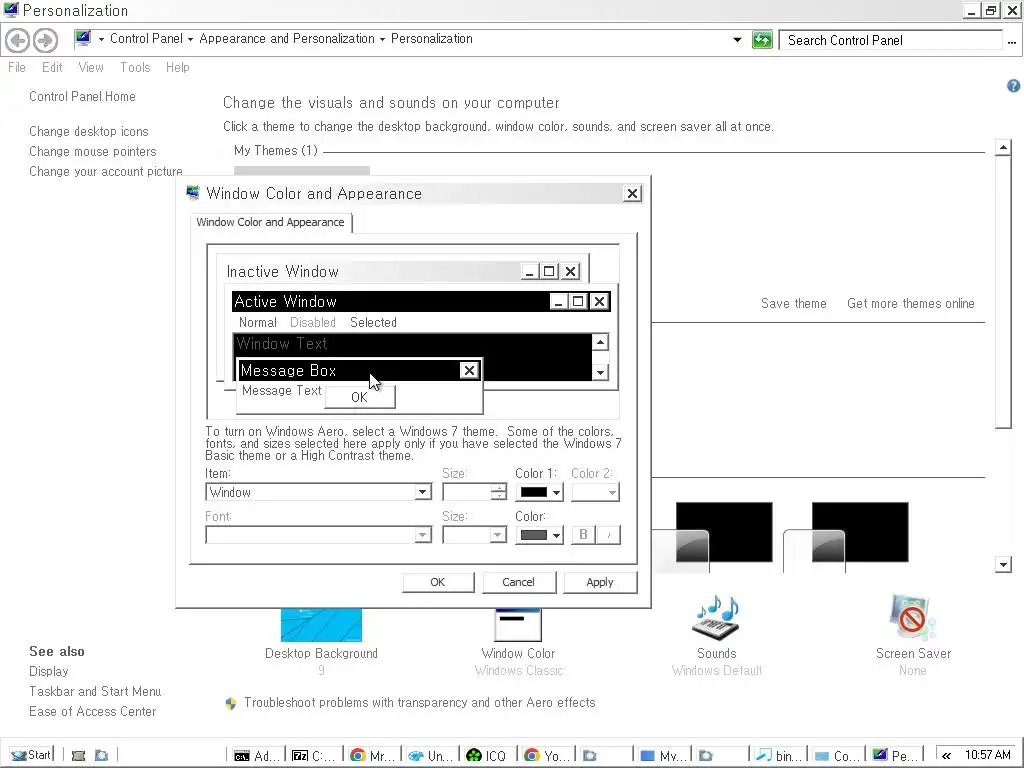This screenshot has width=1024, height=768.
Task: Click the theme list scroll down arrow
Action: (1003, 564)
